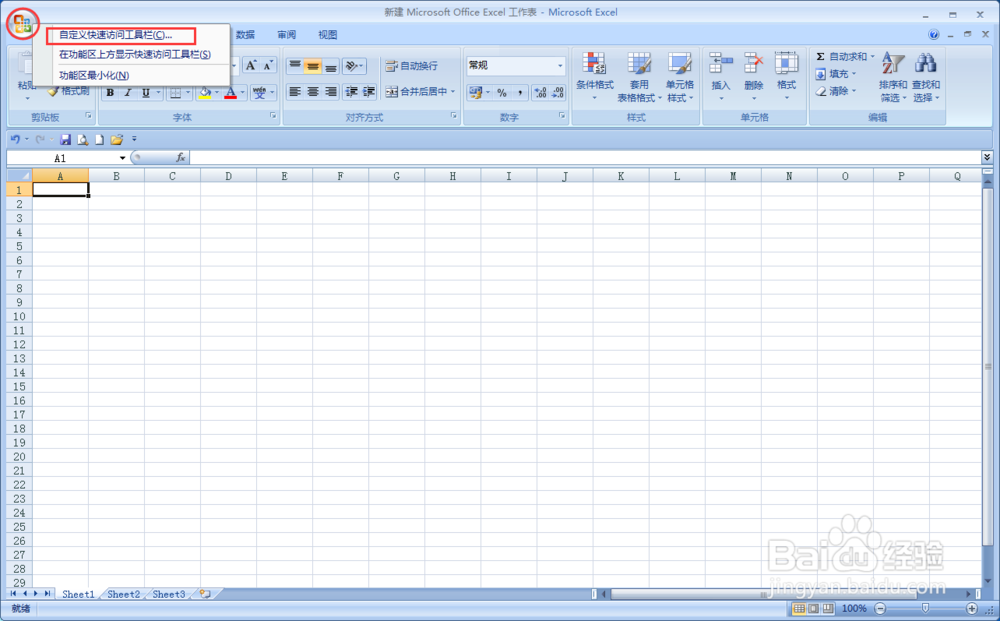Open the 审阅 ribbon tab
The image size is (1000, 621).
[286, 34]
